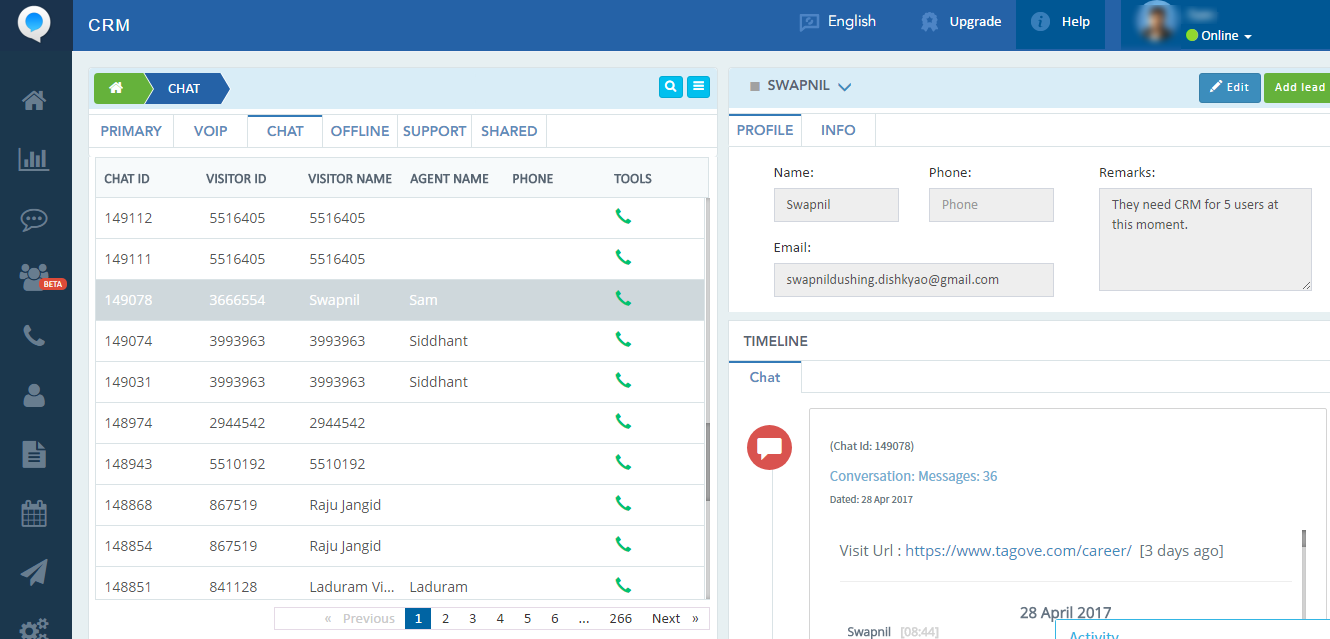
Task: Click the list view icon beside search
Action: coord(698,87)
